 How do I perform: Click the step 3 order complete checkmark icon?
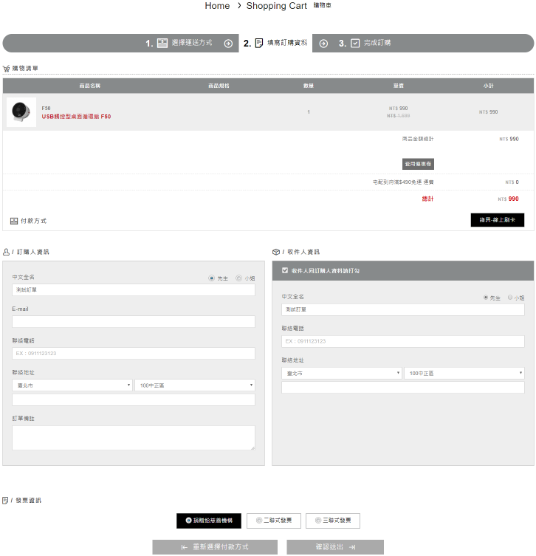[x=355, y=43]
